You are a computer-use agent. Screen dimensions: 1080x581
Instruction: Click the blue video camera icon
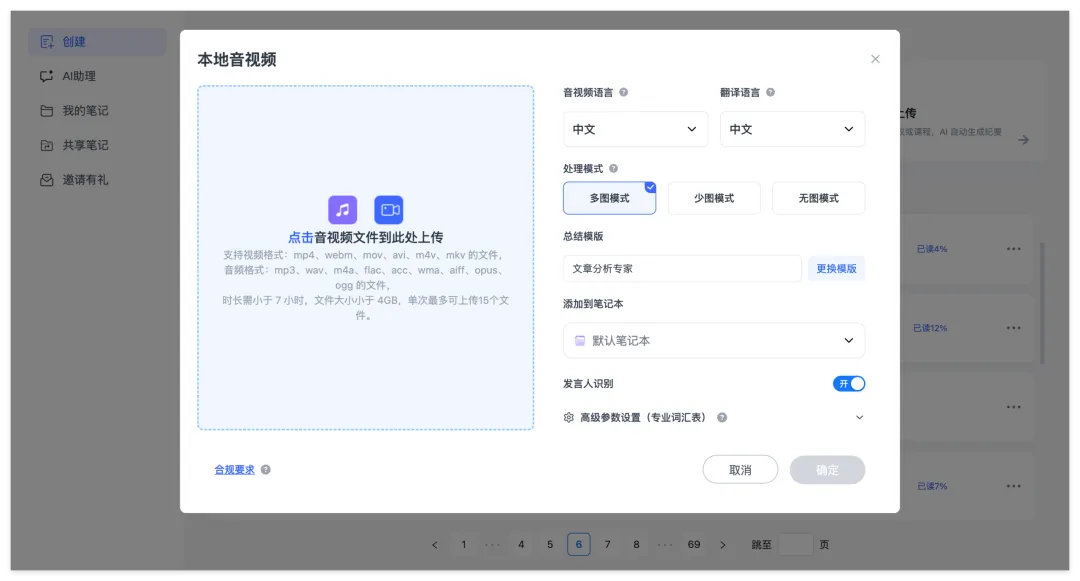tap(388, 210)
